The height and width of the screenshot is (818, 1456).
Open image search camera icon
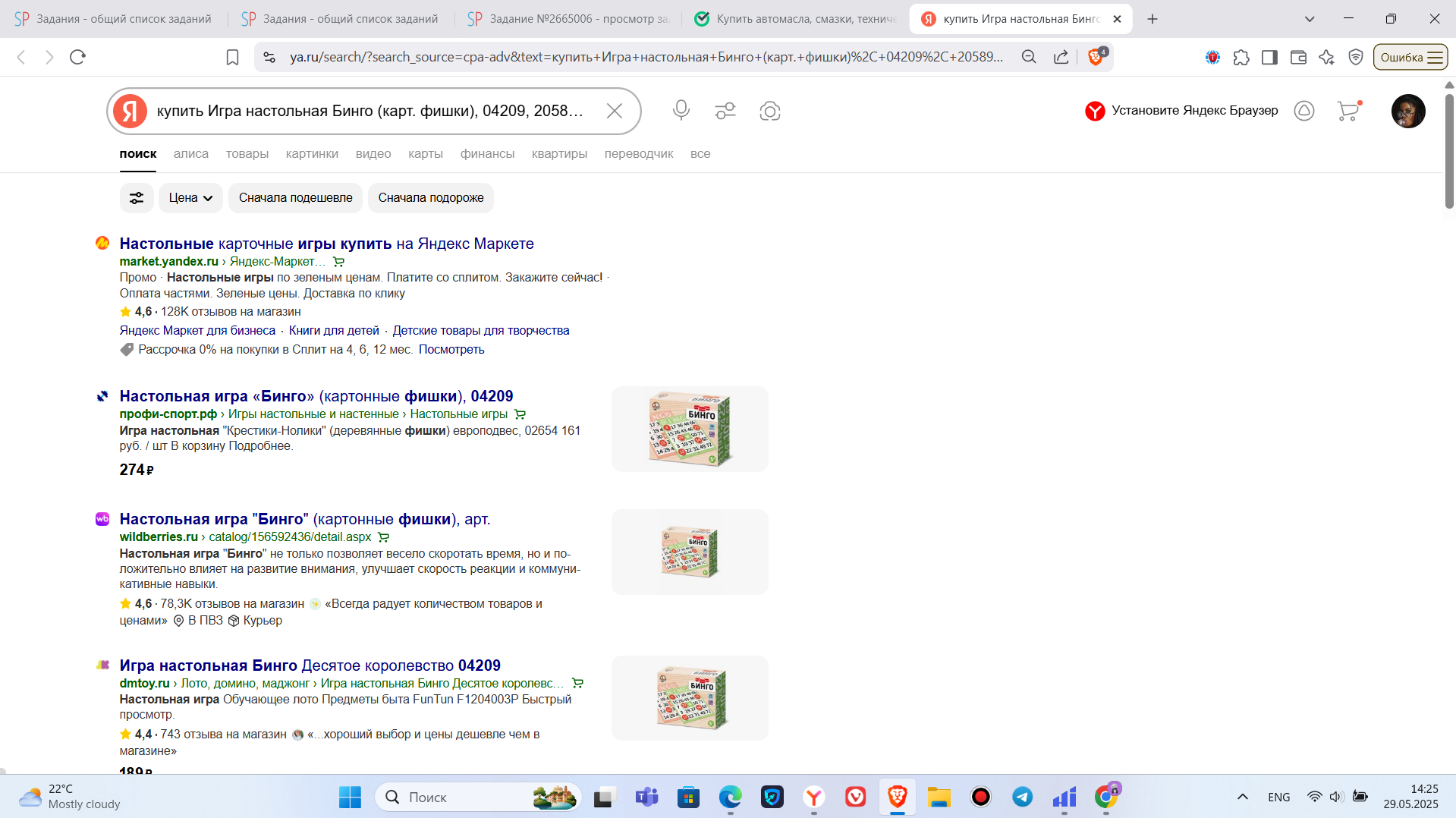[x=770, y=111]
